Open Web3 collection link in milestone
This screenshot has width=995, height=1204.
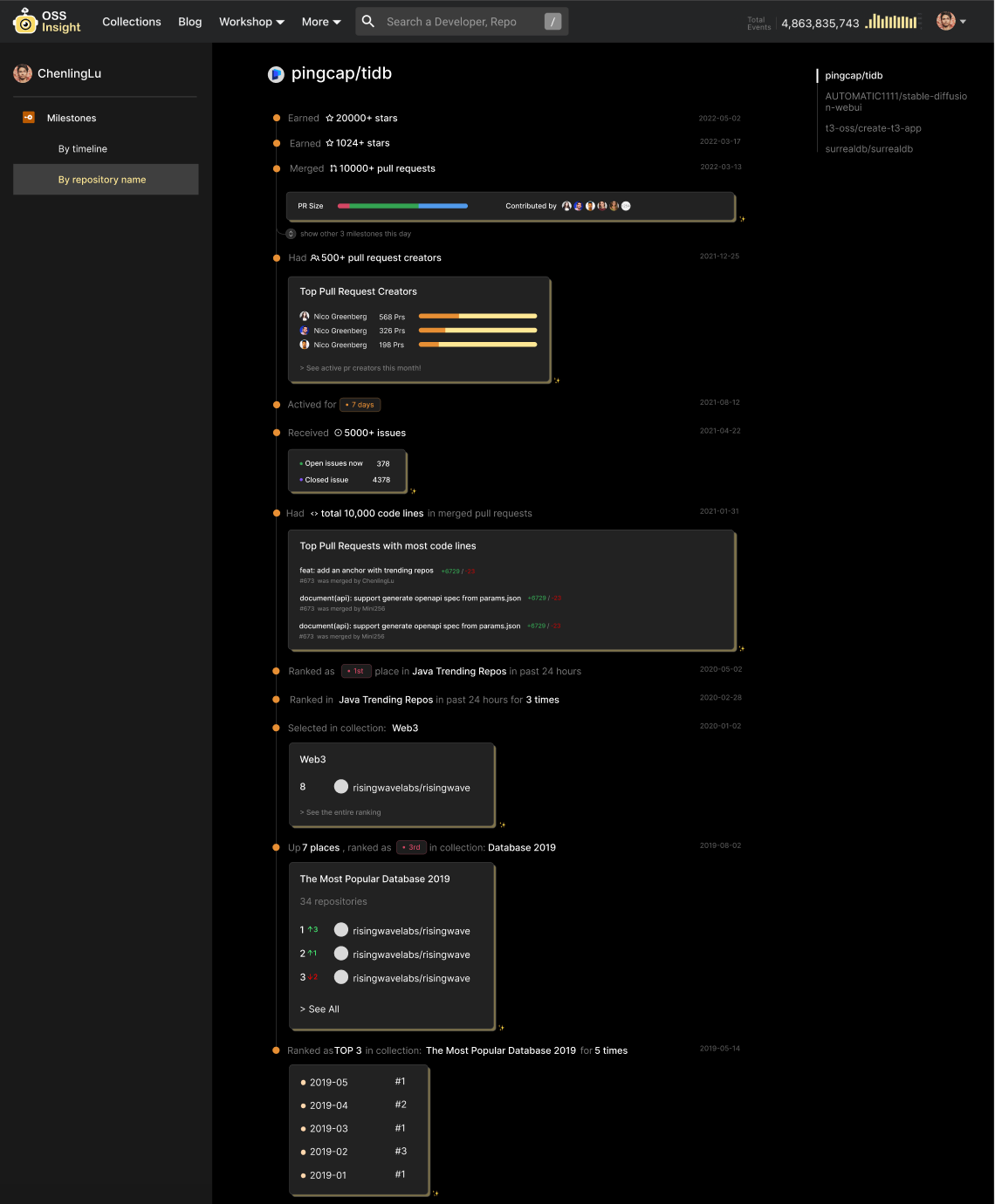pos(405,729)
